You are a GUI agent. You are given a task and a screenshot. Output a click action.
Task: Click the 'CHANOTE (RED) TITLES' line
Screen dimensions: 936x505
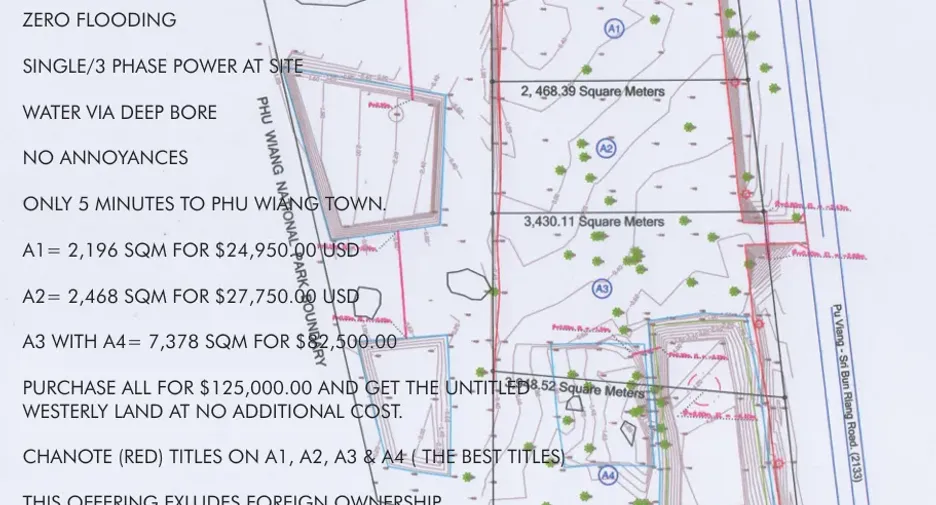point(294,457)
